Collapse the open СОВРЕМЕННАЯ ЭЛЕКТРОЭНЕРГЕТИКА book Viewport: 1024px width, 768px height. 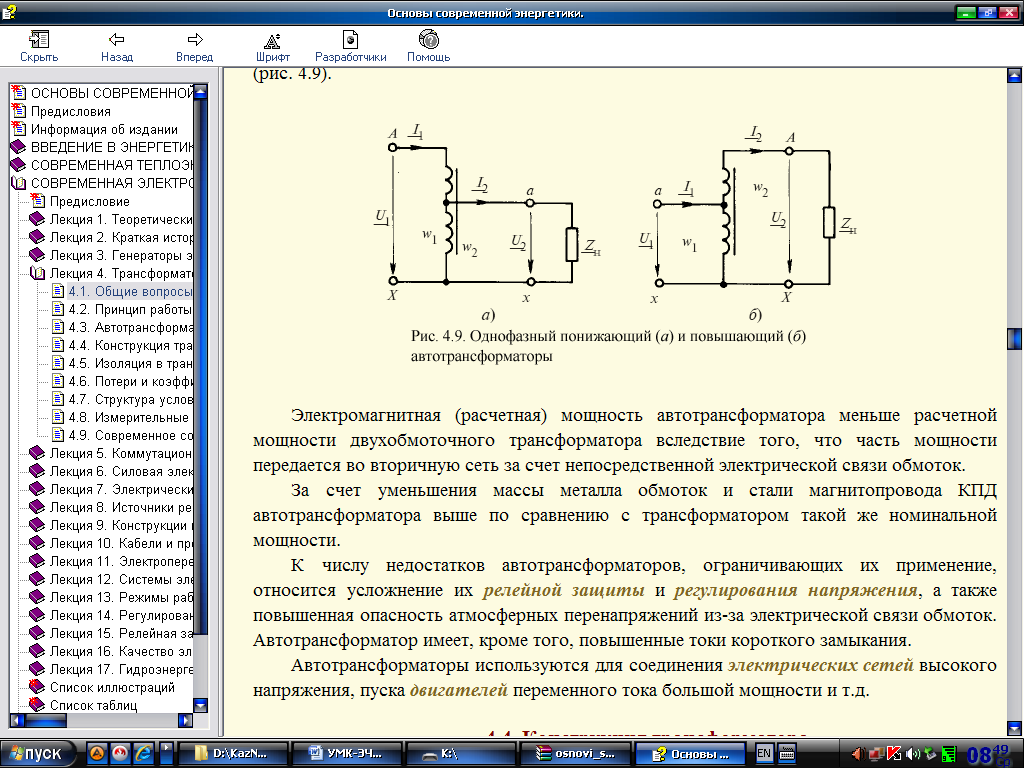pyautogui.click(x=19, y=184)
